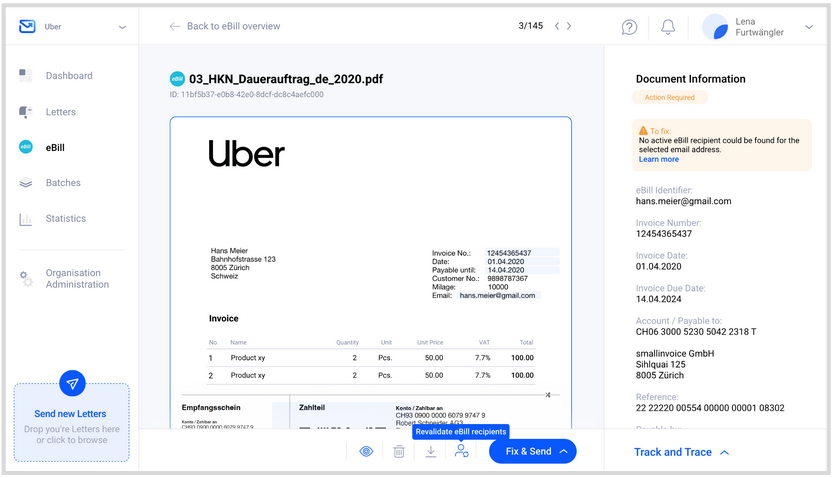Click the Fix & Send button

coord(533,451)
